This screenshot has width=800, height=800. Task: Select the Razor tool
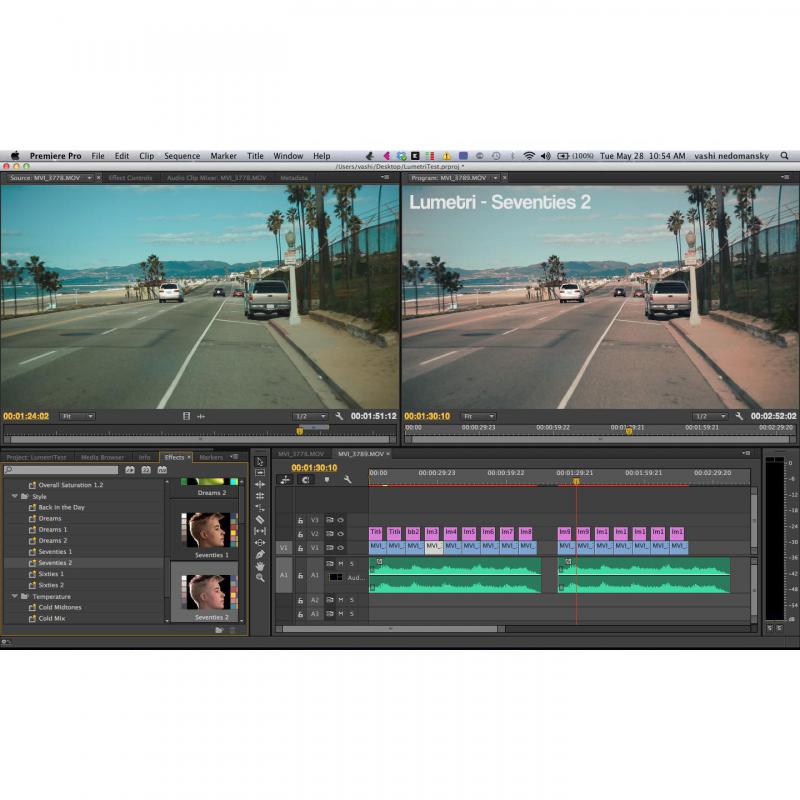pyautogui.click(x=260, y=519)
